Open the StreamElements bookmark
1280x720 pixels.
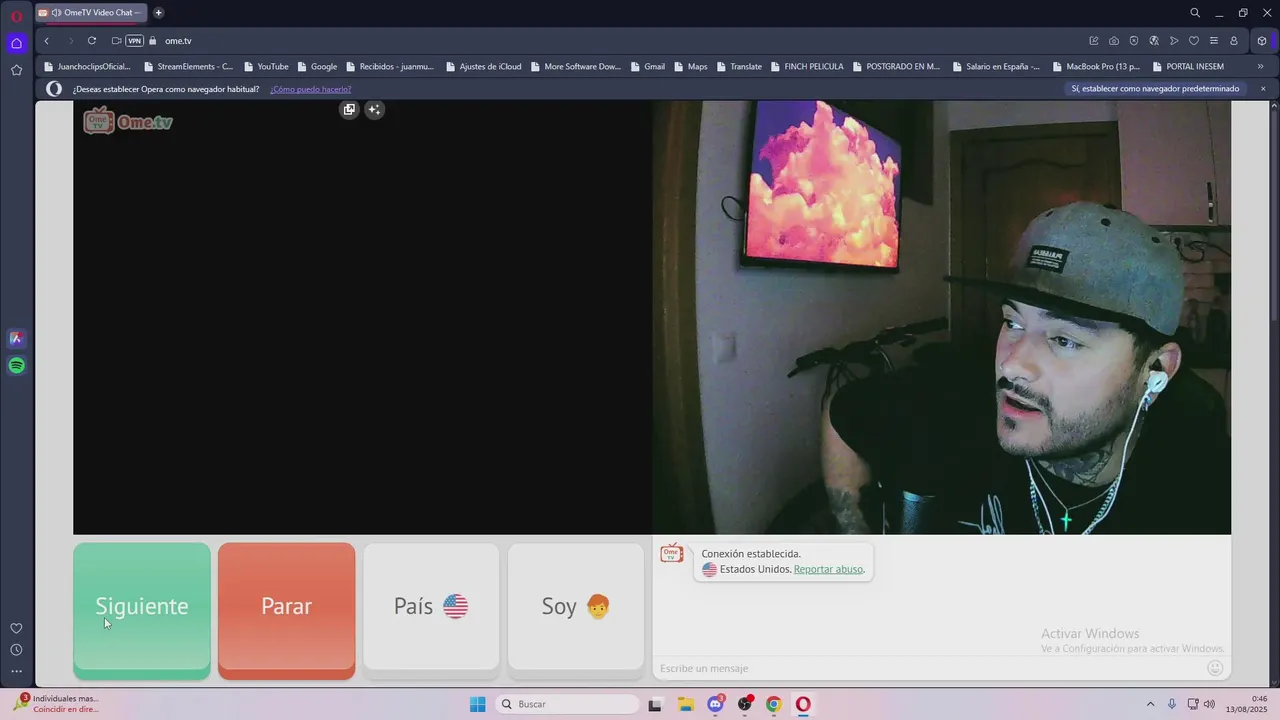188,67
